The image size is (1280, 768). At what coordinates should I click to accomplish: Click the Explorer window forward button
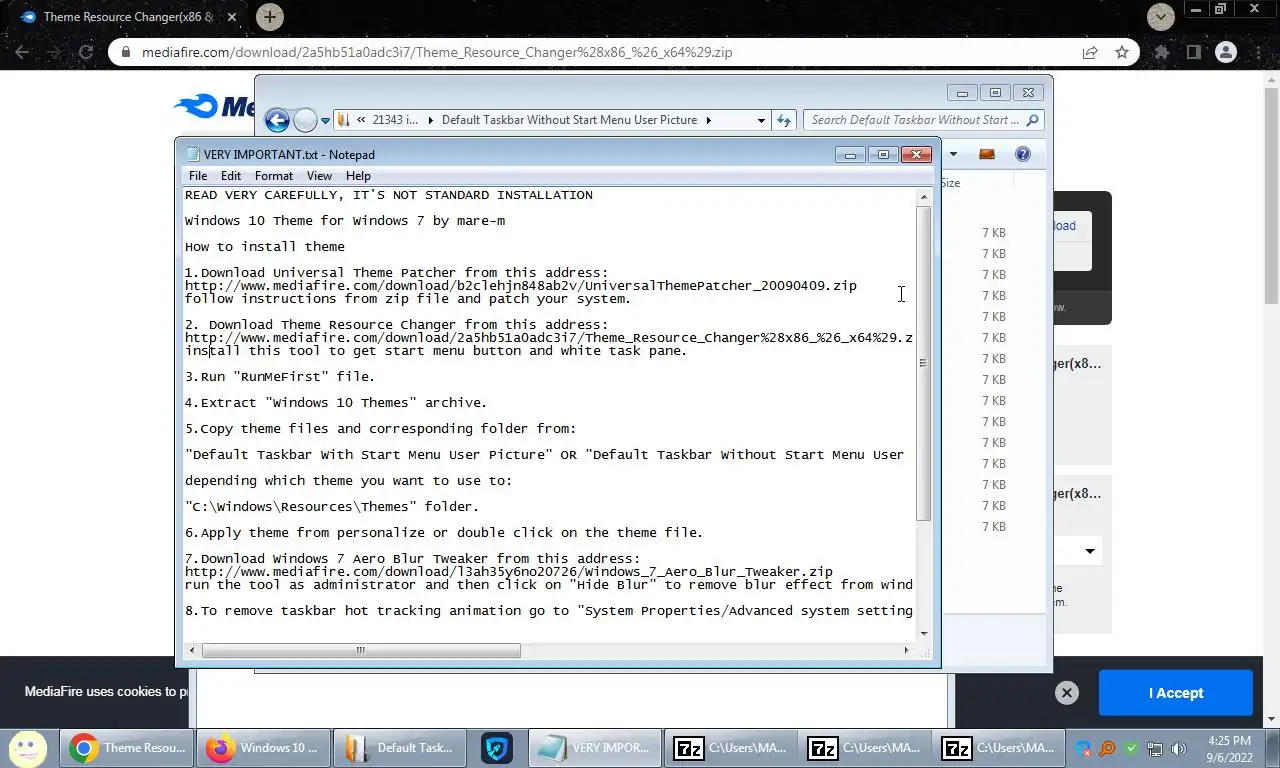305,120
